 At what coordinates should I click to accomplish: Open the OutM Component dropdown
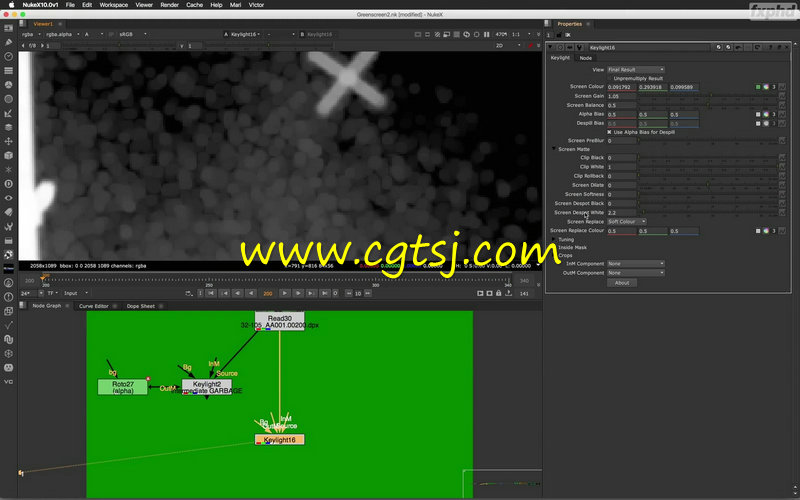[x=636, y=273]
